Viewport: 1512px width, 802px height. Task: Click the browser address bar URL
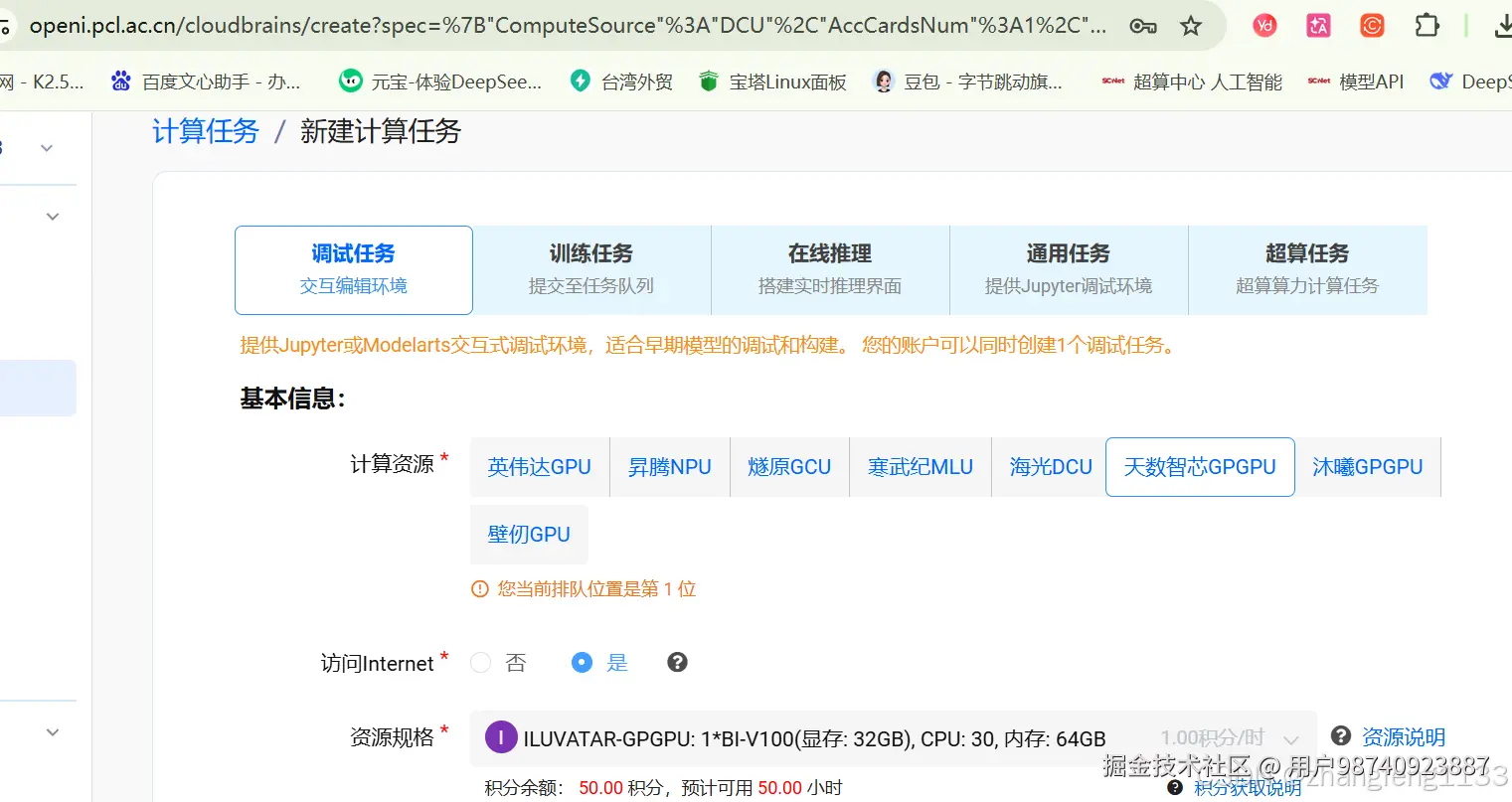[x=567, y=26]
